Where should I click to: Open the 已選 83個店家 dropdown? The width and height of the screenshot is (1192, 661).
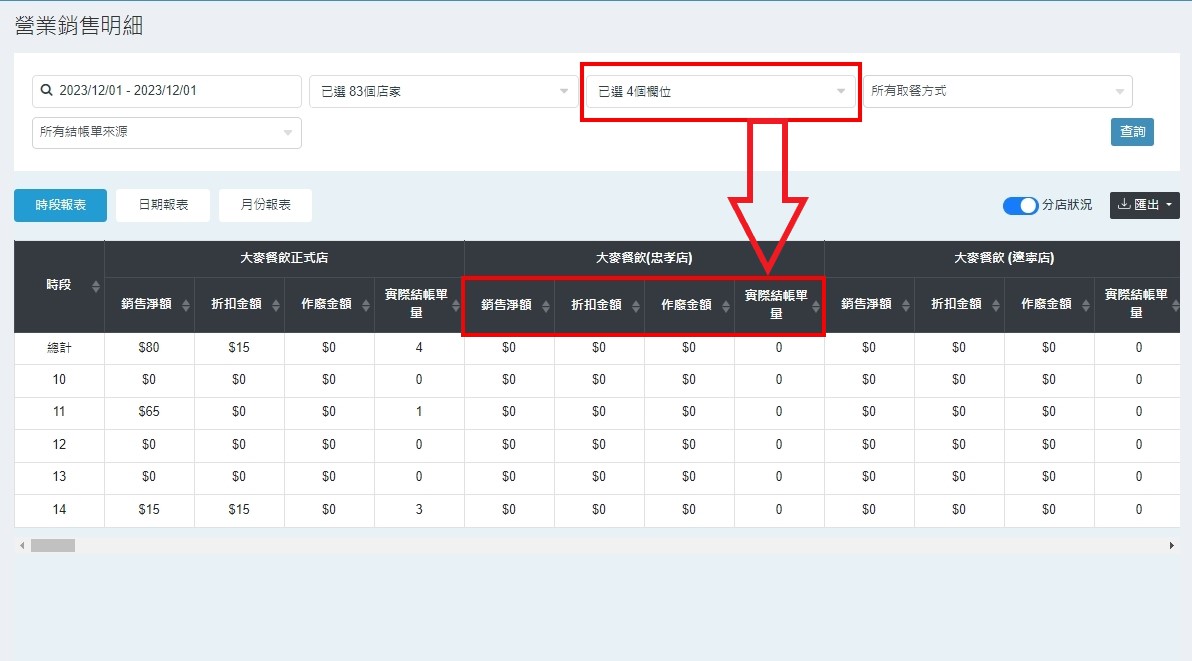click(x=438, y=92)
